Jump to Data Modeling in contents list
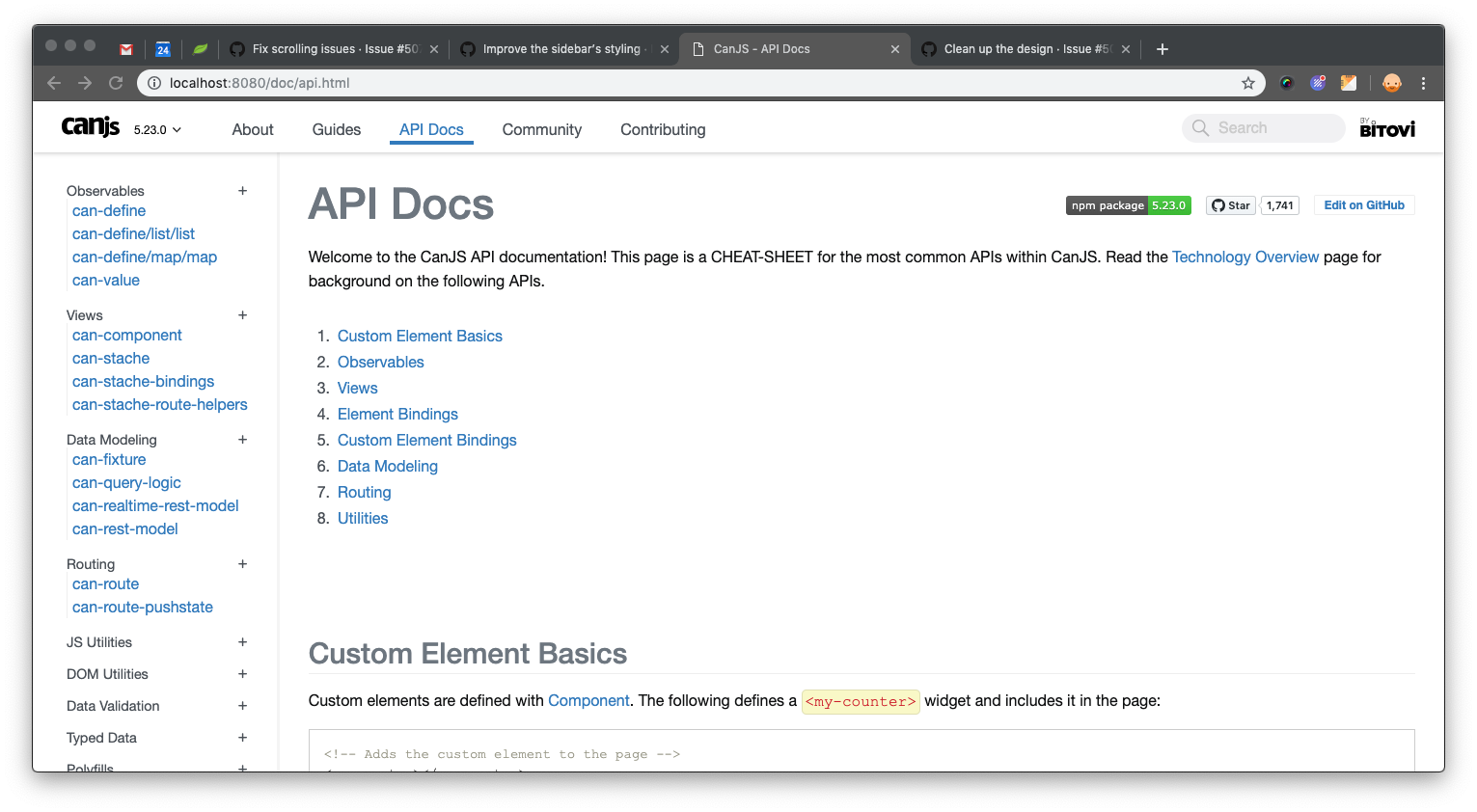 (388, 467)
